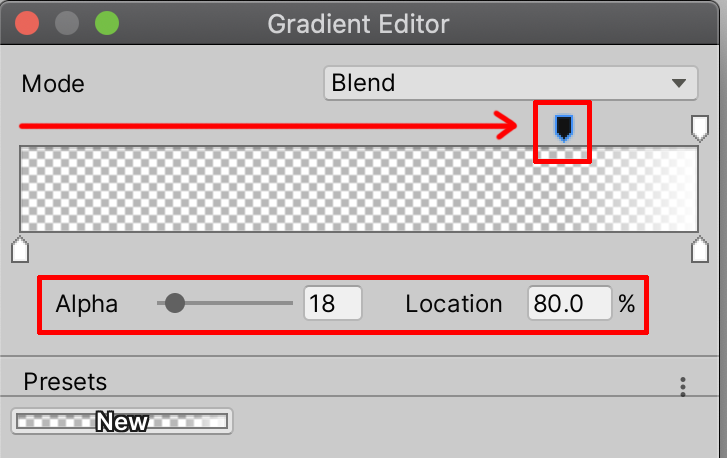
Task: Click the Mode dropdown arrow
Action: [x=679, y=83]
